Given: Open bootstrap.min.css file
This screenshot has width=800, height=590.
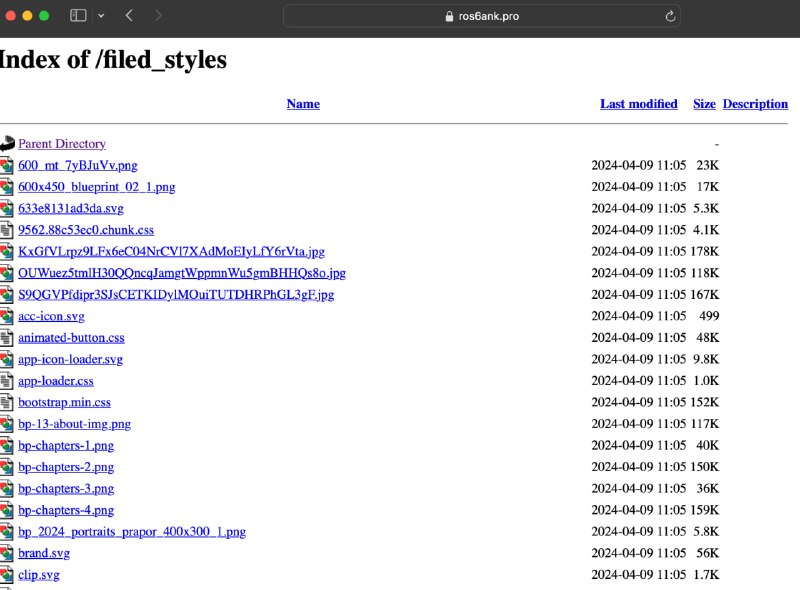Looking at the screenshot, I should pyautogui.click(x=64, y=402).
